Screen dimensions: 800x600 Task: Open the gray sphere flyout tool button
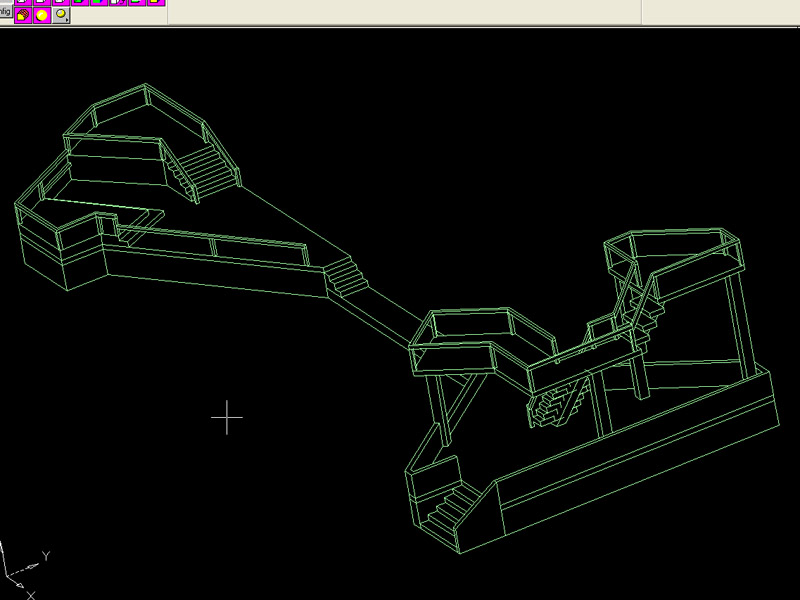[62, 15]
